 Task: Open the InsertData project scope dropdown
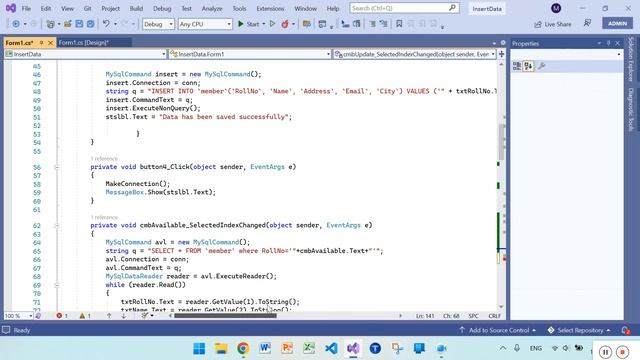tap(85, 54)
